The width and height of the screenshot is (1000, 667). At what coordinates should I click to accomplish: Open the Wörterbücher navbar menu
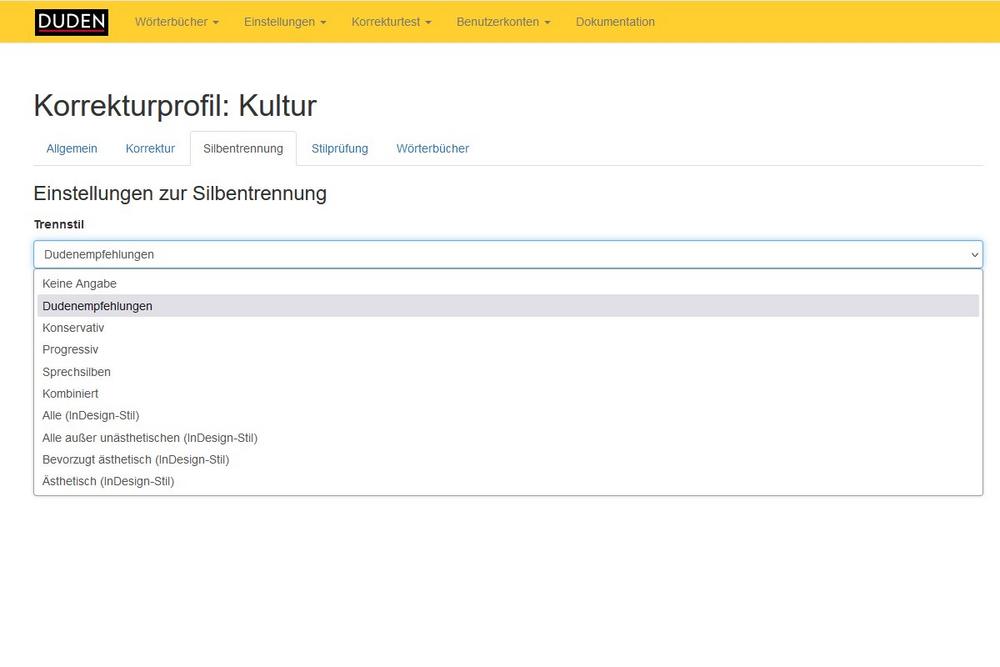coord(177,22)
